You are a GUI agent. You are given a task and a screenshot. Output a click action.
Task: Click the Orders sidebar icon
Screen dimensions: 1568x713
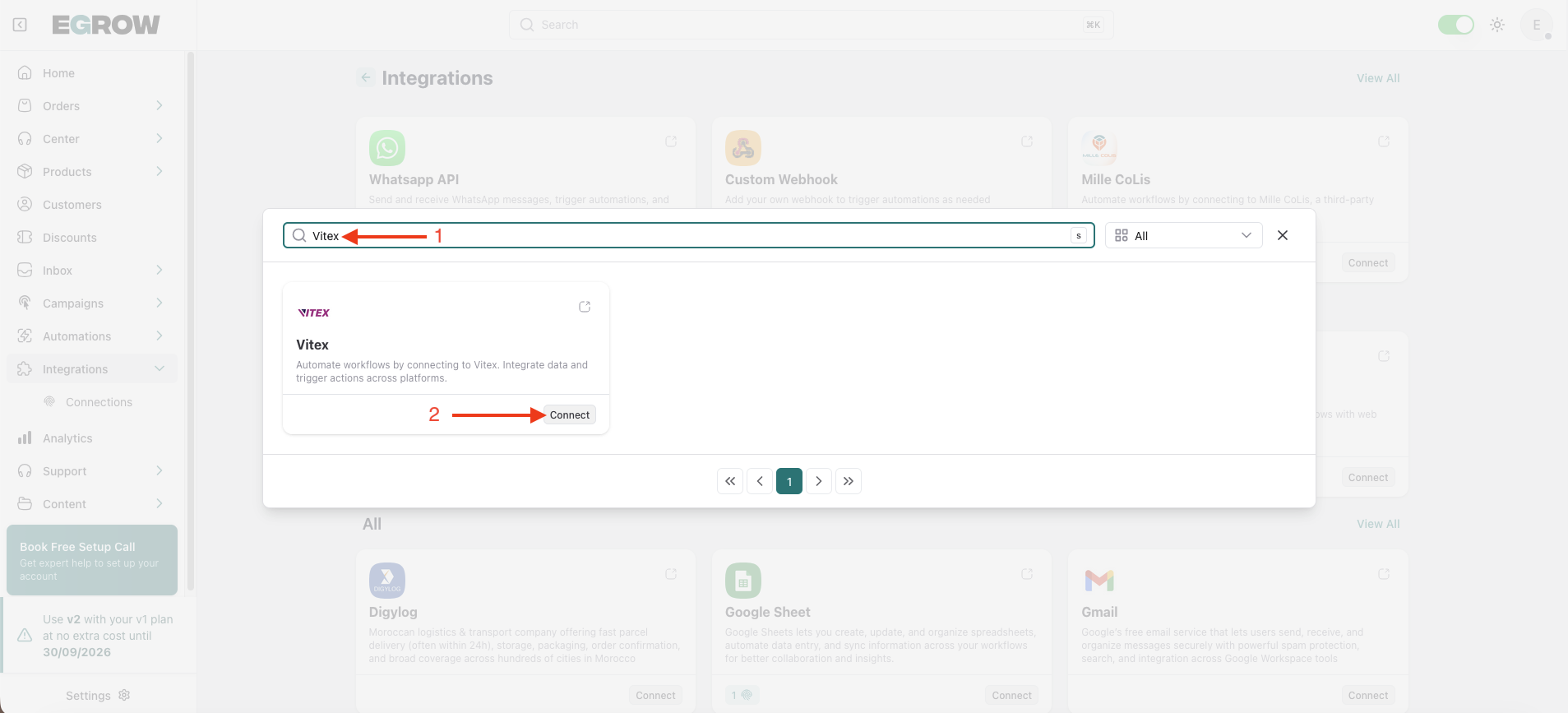(x=25, y=105)
